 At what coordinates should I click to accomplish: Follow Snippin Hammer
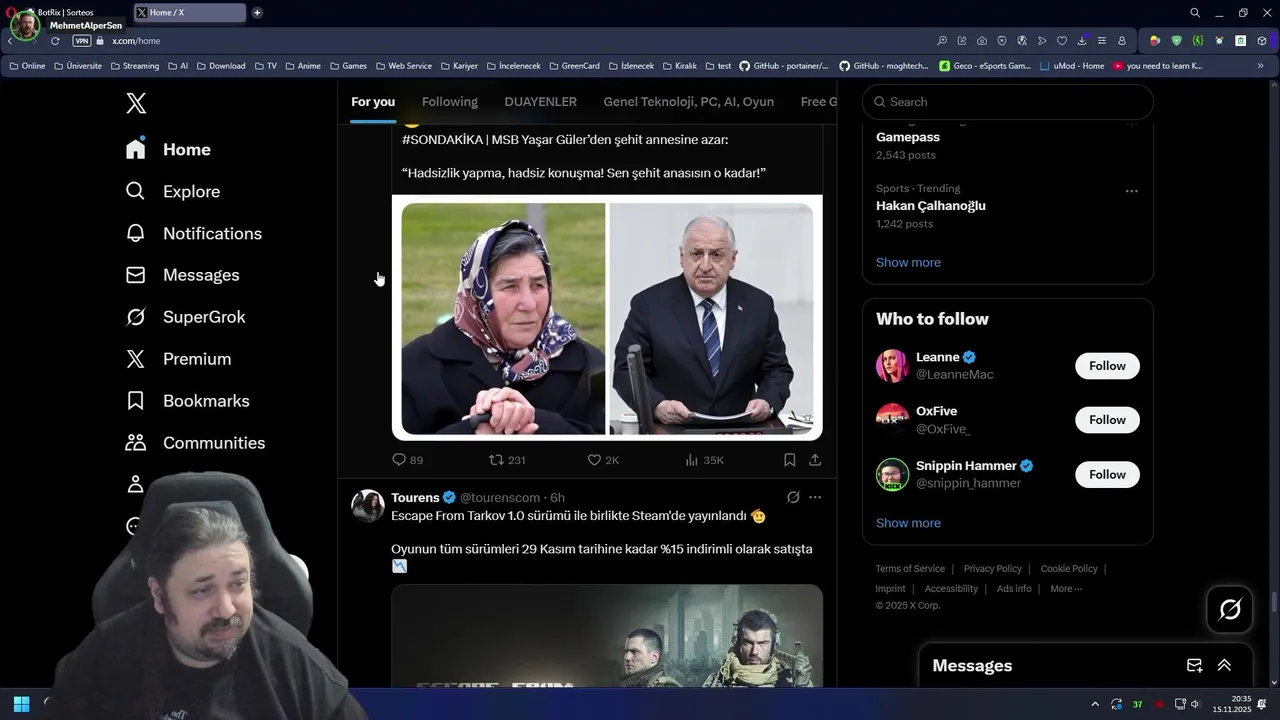tap(1107, 475)
